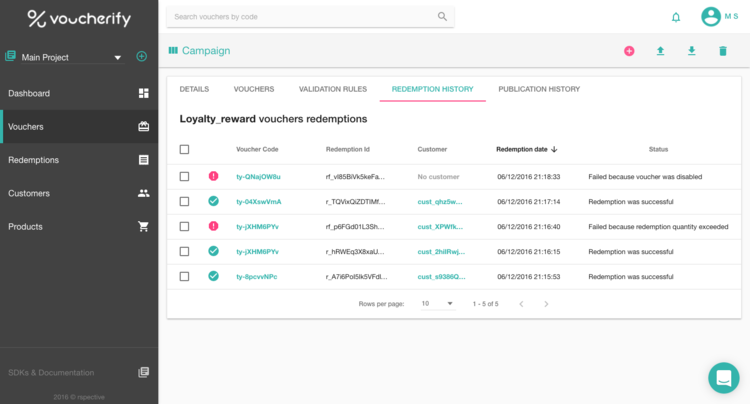Image resolution: width=750 pixels, height=404 pixels.
Task: Click the download arrow icon
Action: tap(692, 51)
